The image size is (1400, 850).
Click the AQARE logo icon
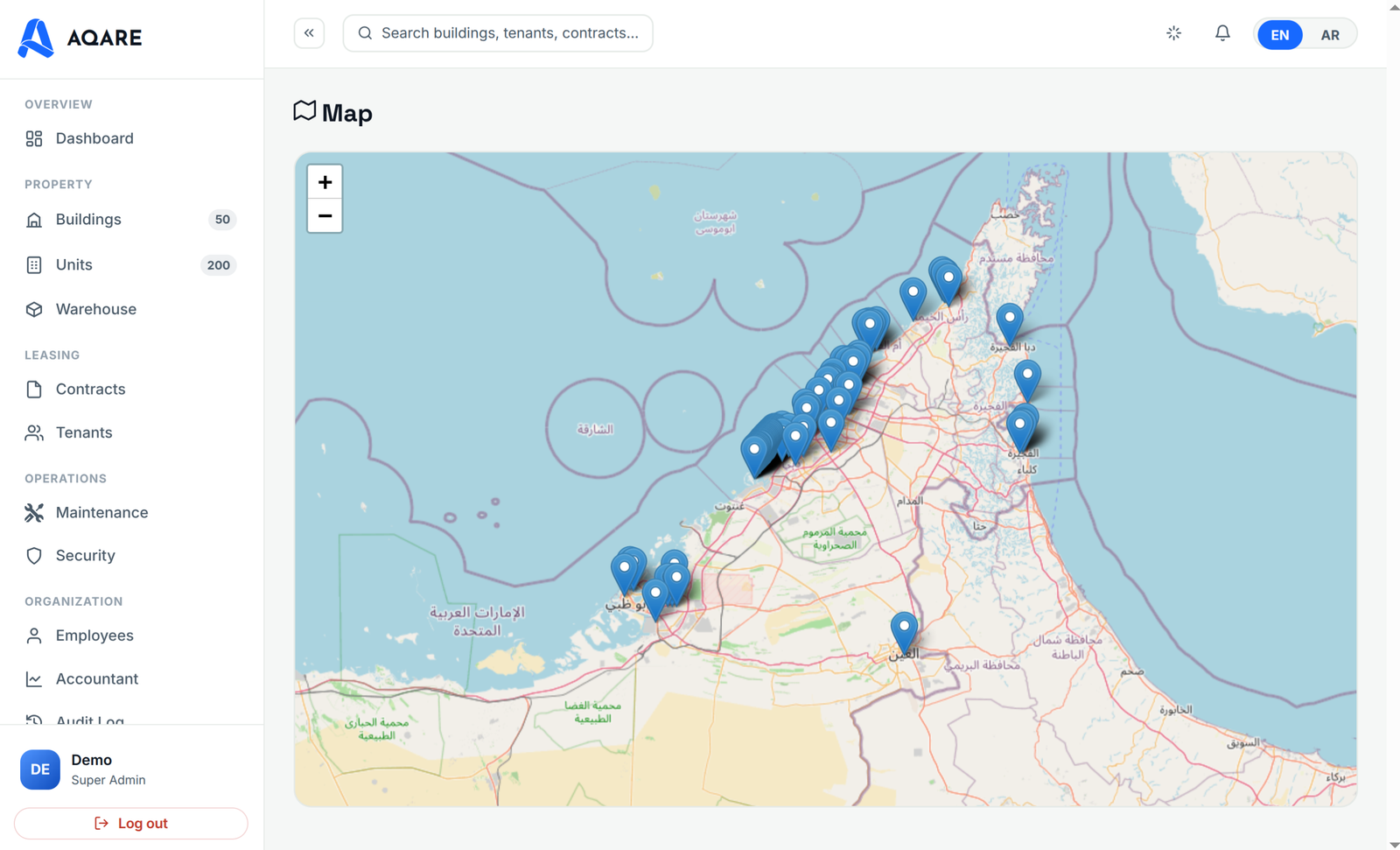(x=36, y=38)
